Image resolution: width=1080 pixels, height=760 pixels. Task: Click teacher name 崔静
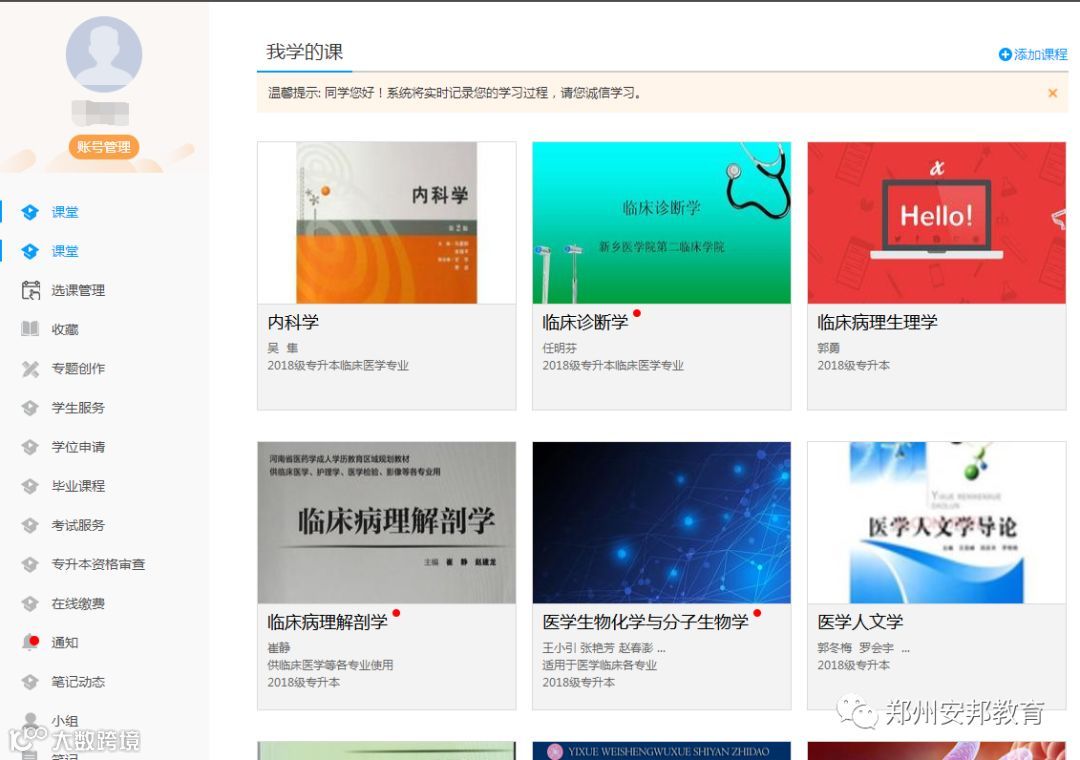coord(279,648)
